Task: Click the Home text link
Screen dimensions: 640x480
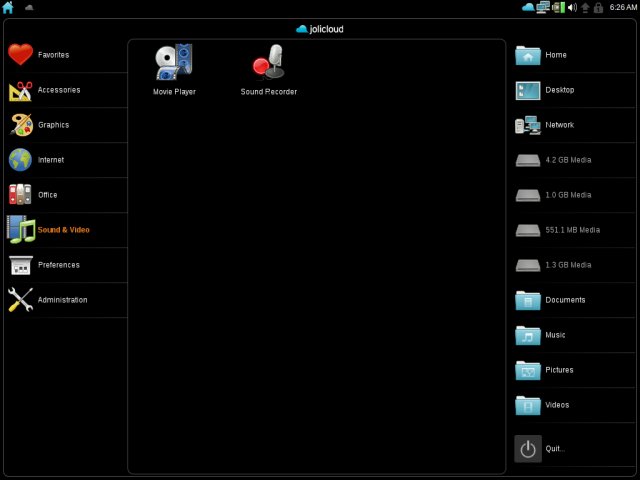Action: pyautogui.click(x=556, y=55)
